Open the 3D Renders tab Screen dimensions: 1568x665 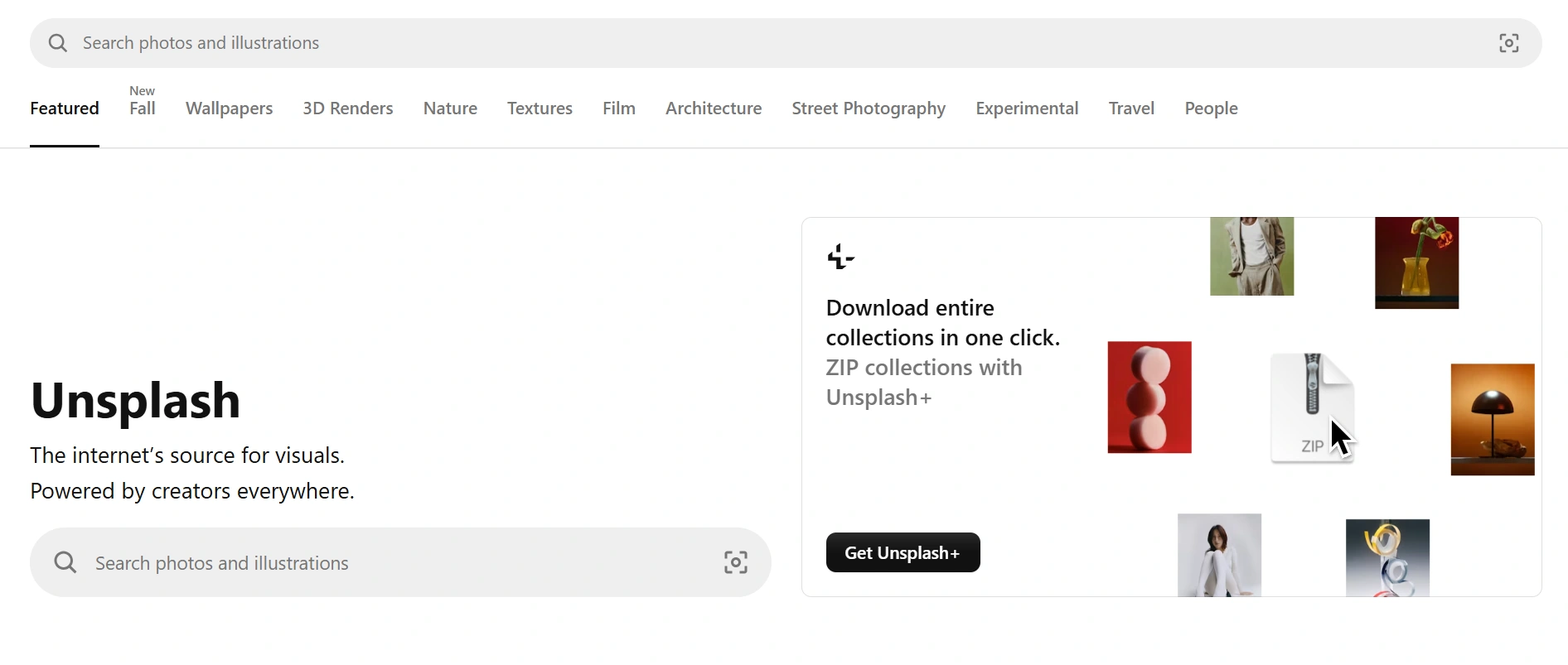point(348,108)
